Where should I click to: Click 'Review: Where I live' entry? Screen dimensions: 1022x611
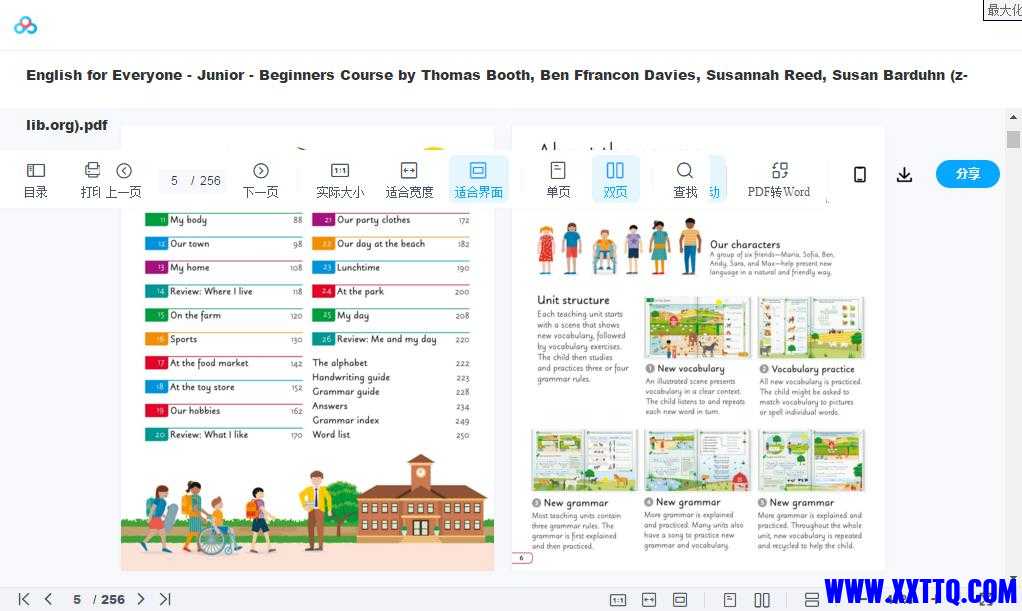tap(224, 291)
